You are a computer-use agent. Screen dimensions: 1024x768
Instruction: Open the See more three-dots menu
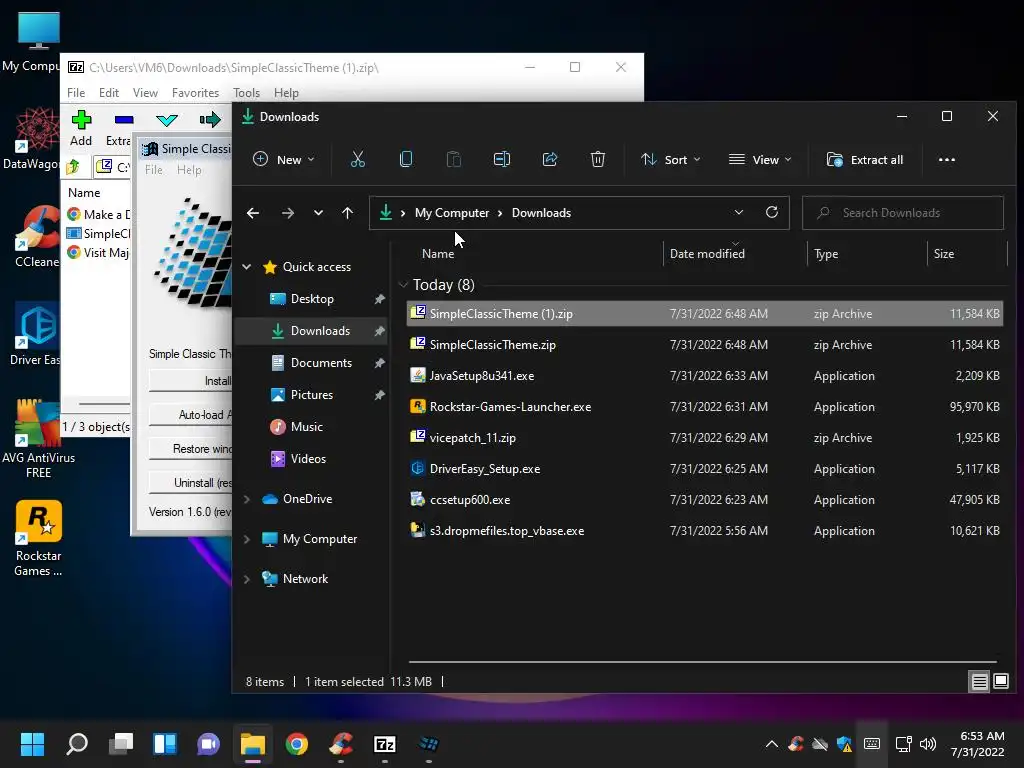pos(946,159)
